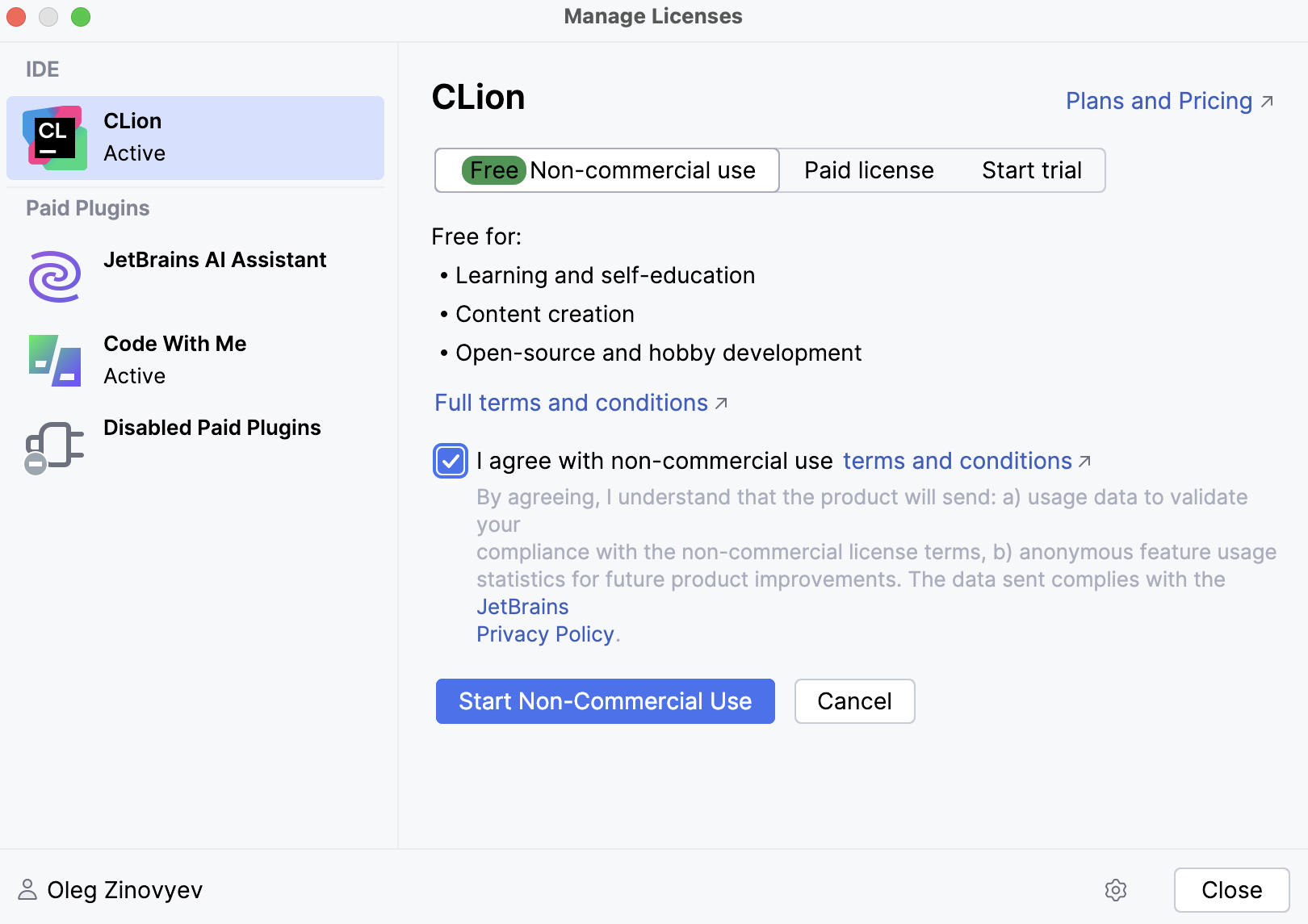
Task: Select the CLion icon in the sidebar
Action: point(55,137)
